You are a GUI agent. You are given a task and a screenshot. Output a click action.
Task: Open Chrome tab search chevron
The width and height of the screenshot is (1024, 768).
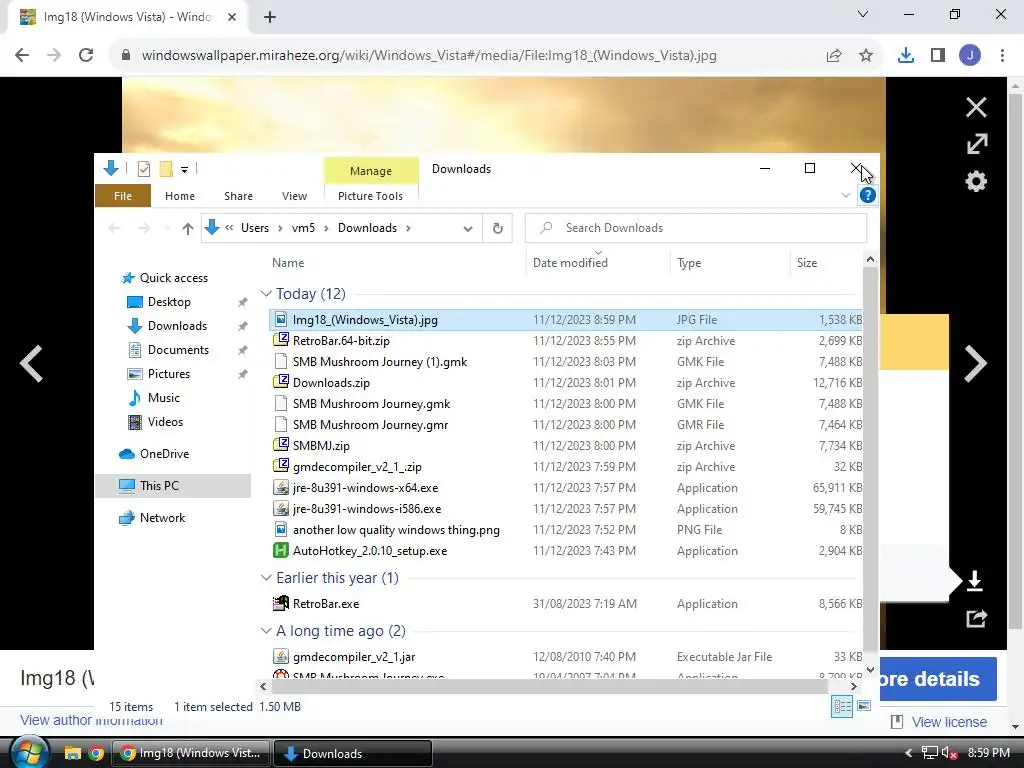(863, 14)
